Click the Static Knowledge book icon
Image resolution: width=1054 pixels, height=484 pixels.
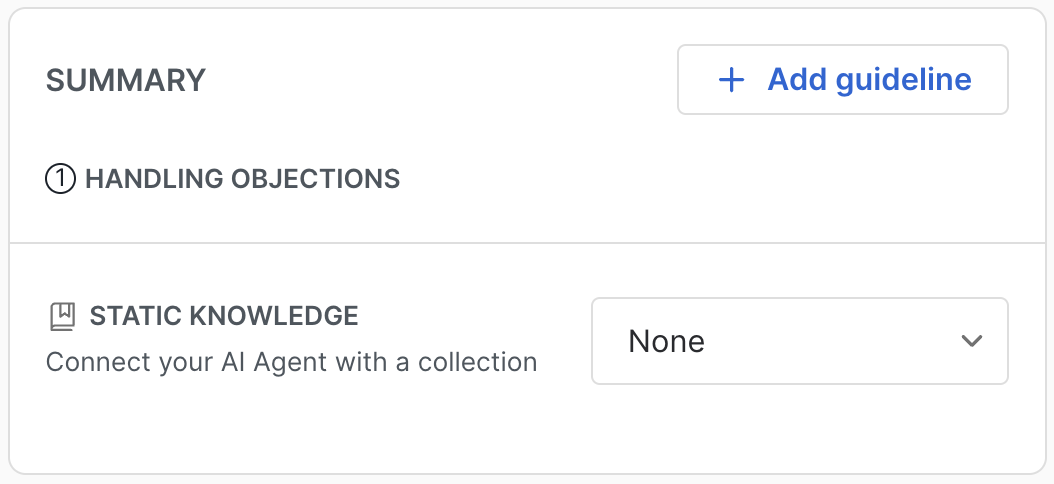click(x=62, y=317)
